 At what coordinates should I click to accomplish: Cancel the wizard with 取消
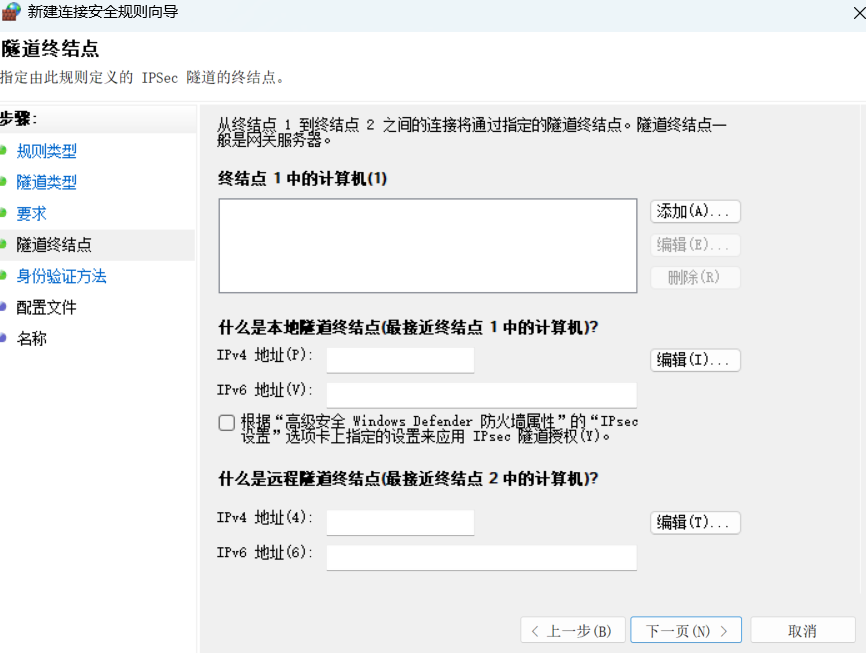[x=802, y=630]
